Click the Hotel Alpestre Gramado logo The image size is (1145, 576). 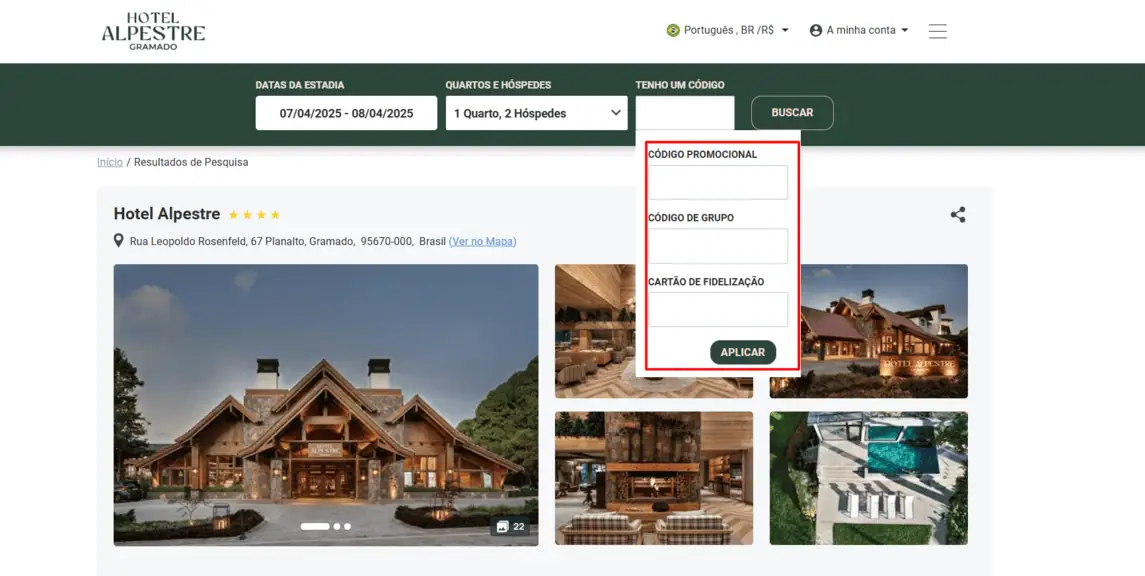(153, 31)
